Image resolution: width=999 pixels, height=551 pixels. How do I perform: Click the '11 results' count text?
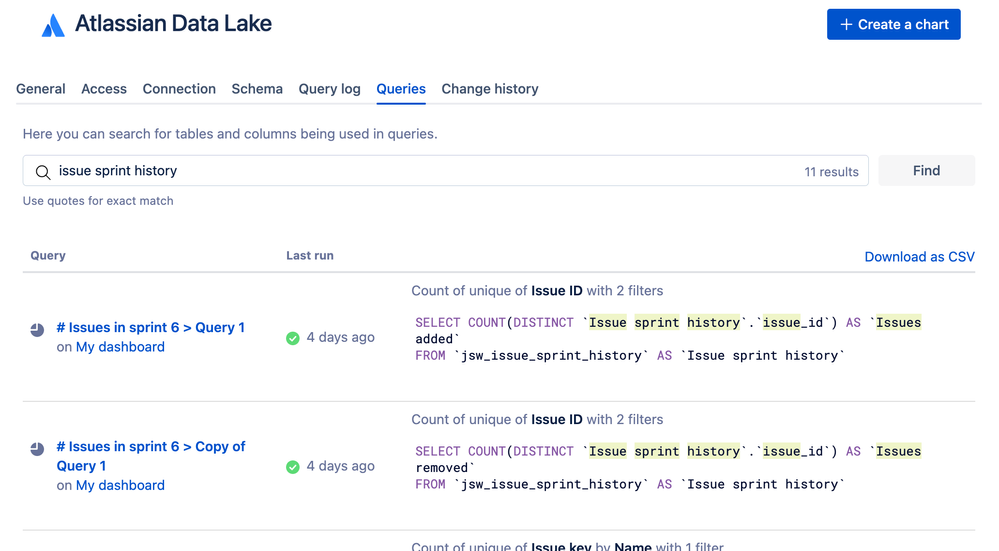tap(831, 171)
